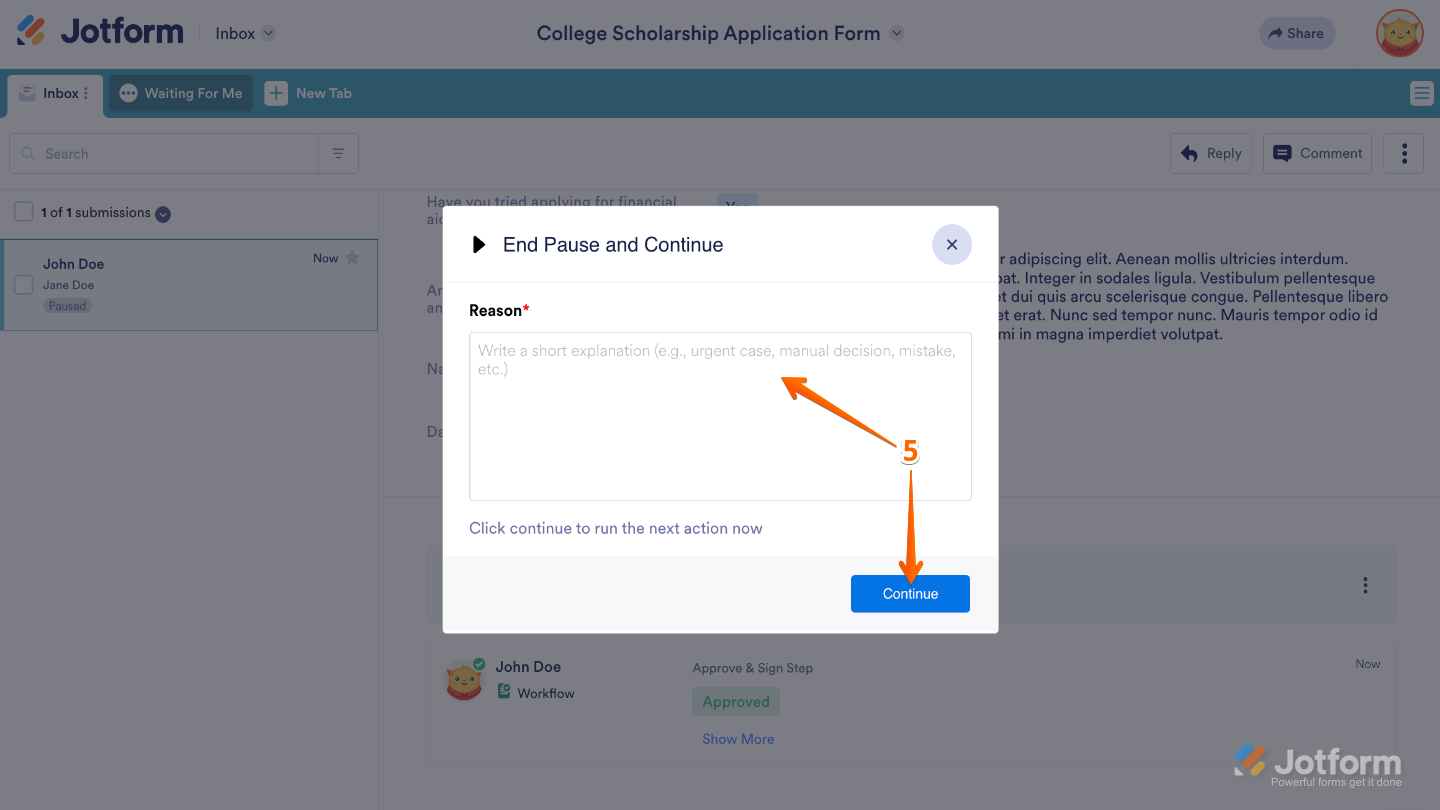The height and width of the screenshot is (810, 1440).
Task: Click inside the Reason text field
Action: pos(720,415)
